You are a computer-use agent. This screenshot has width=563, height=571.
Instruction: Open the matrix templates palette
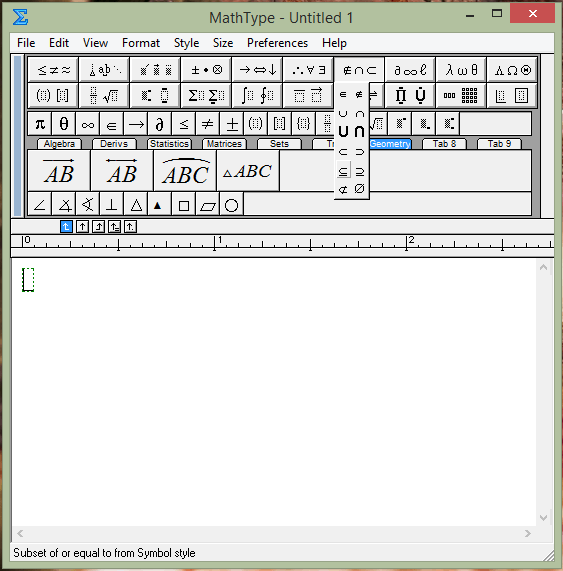point(461,95)
